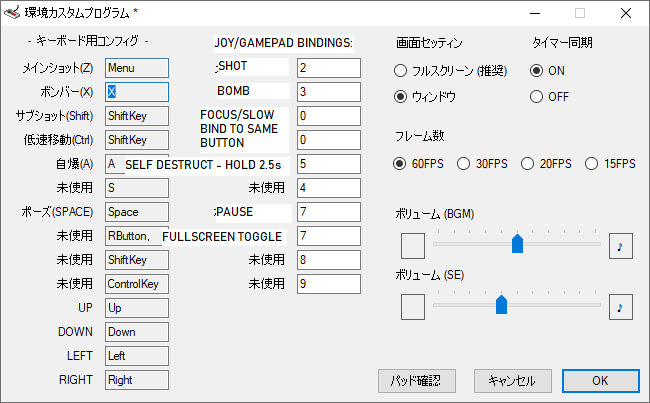650x403 pixels.
Task: Click the キーボード用コンフィグ heading
Action: click(x=88, y=41)
